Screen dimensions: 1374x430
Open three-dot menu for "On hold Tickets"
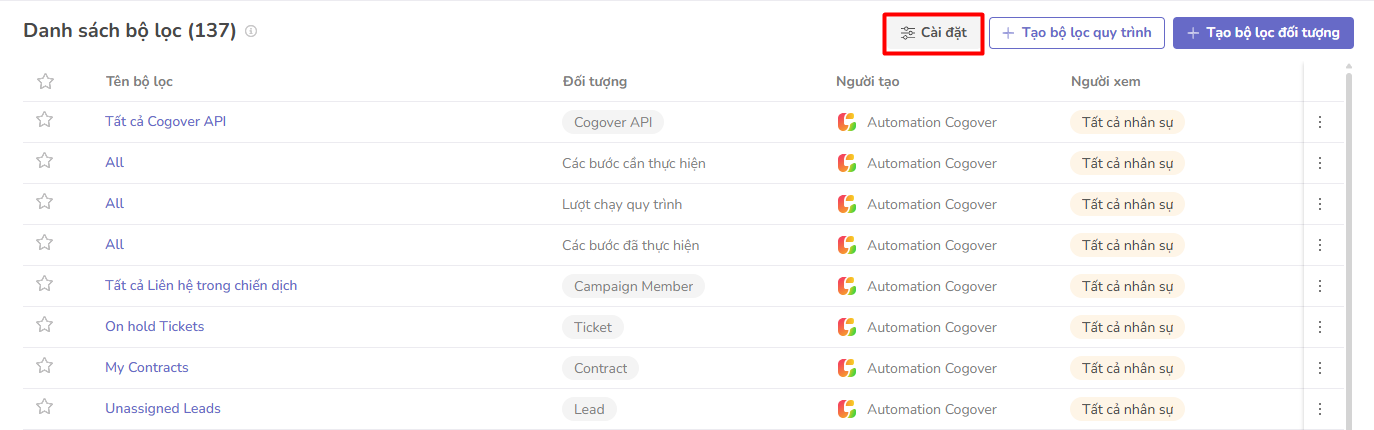[x=1319, y=327]
